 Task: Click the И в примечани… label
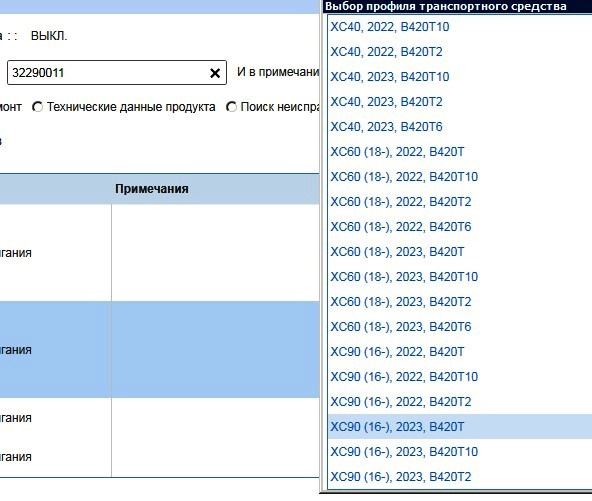[x=278, y=72]
